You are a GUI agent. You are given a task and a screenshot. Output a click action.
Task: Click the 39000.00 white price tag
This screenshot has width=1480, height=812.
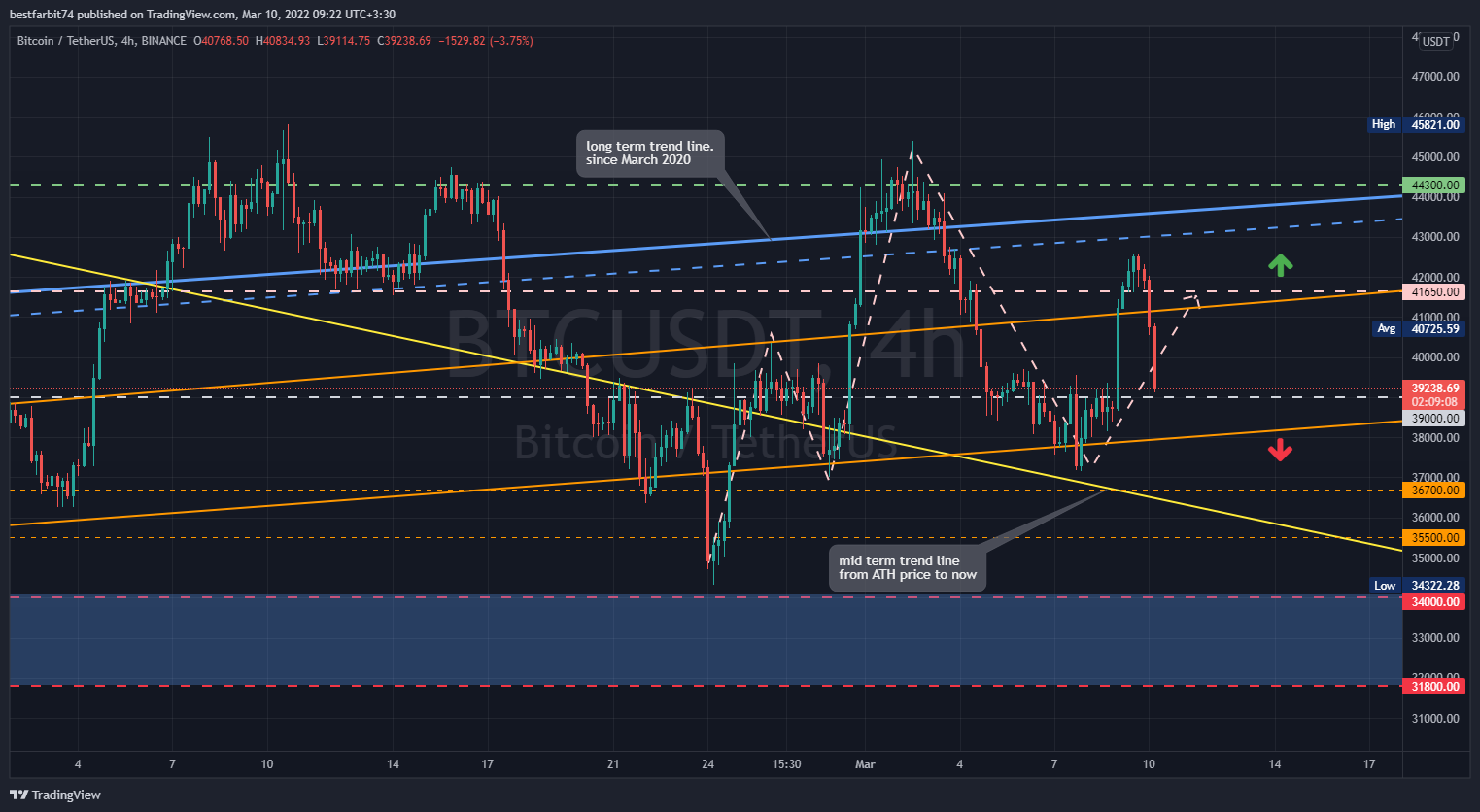coord(1433,419)
